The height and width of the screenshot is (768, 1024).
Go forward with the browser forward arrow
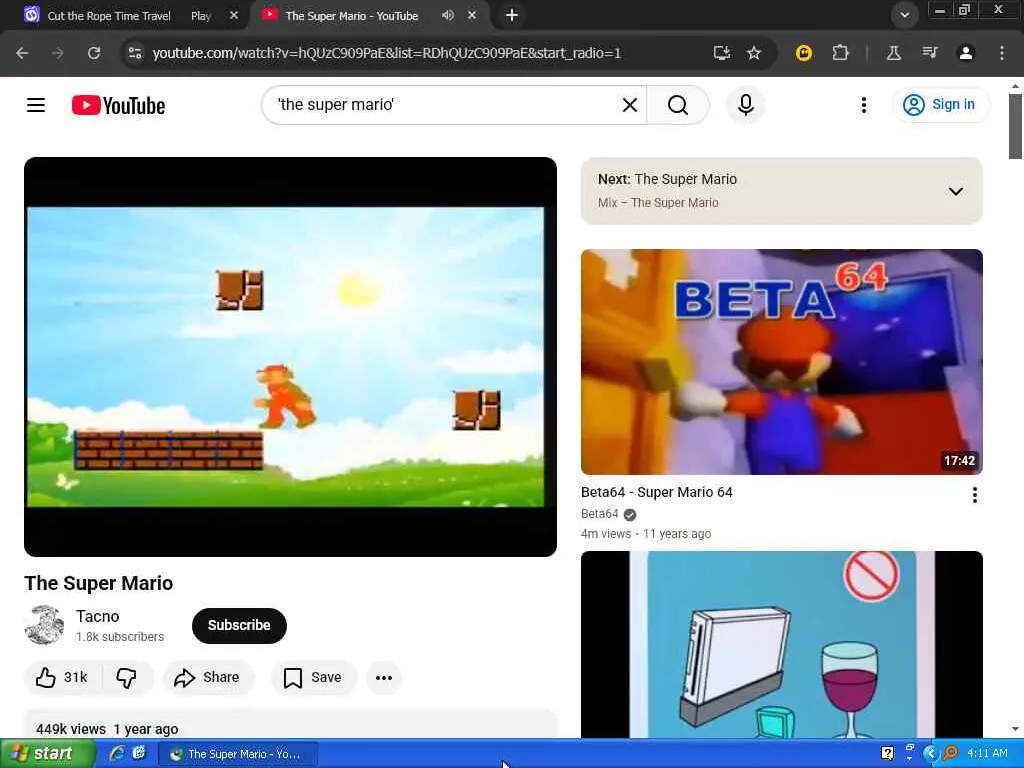point(58,53)
